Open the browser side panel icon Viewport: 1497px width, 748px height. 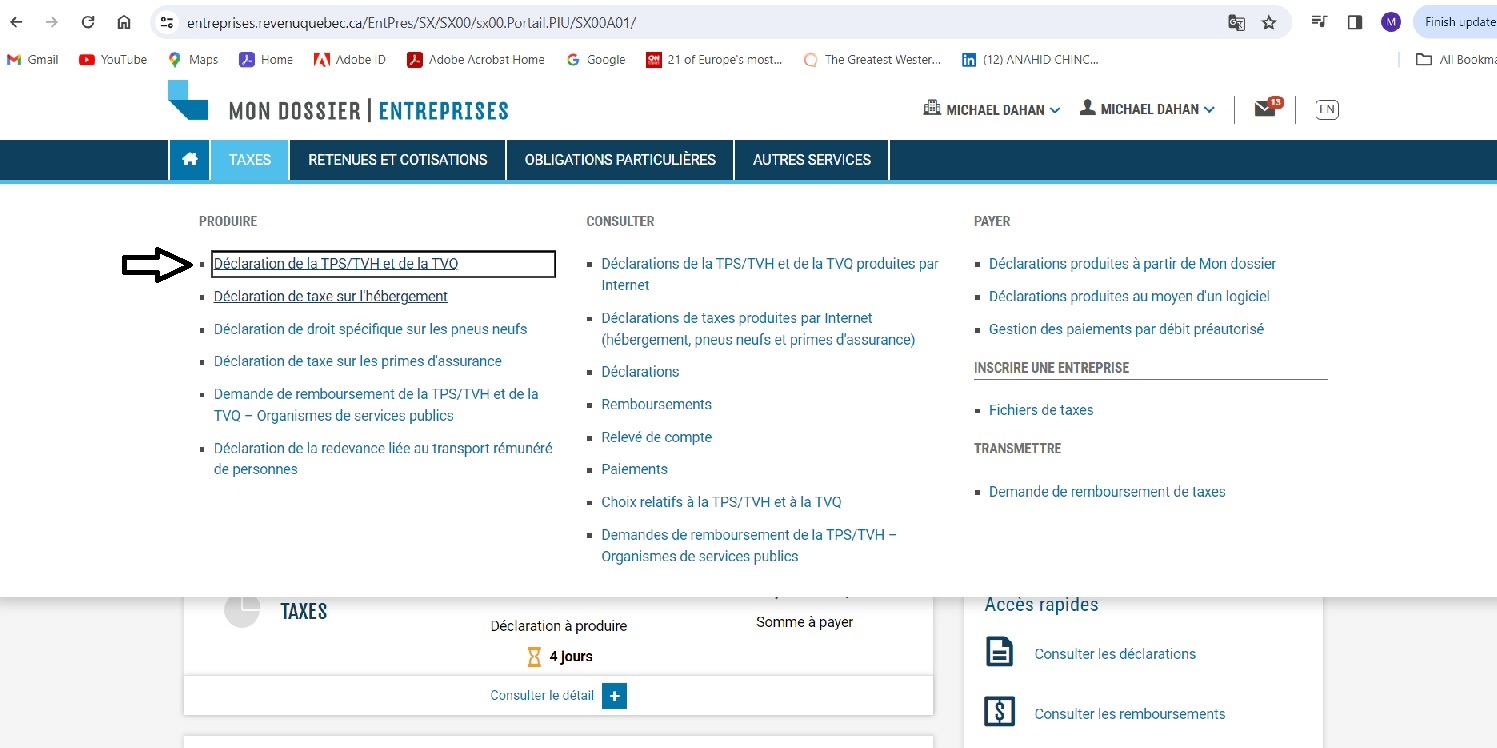[1355, 22]
